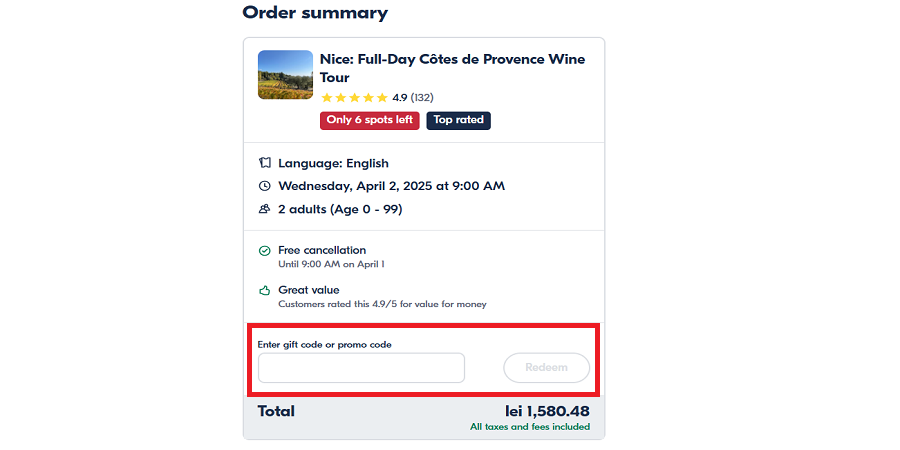Click the Free cancellation text
Viewport: 900px width, 450px height.
[322, 250]
